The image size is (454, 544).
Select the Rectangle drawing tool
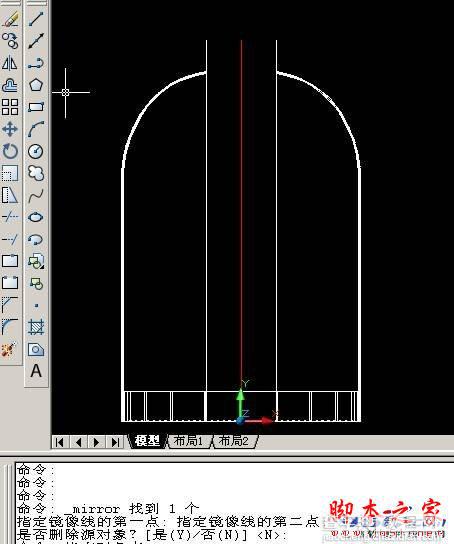(x=36, y=107)
